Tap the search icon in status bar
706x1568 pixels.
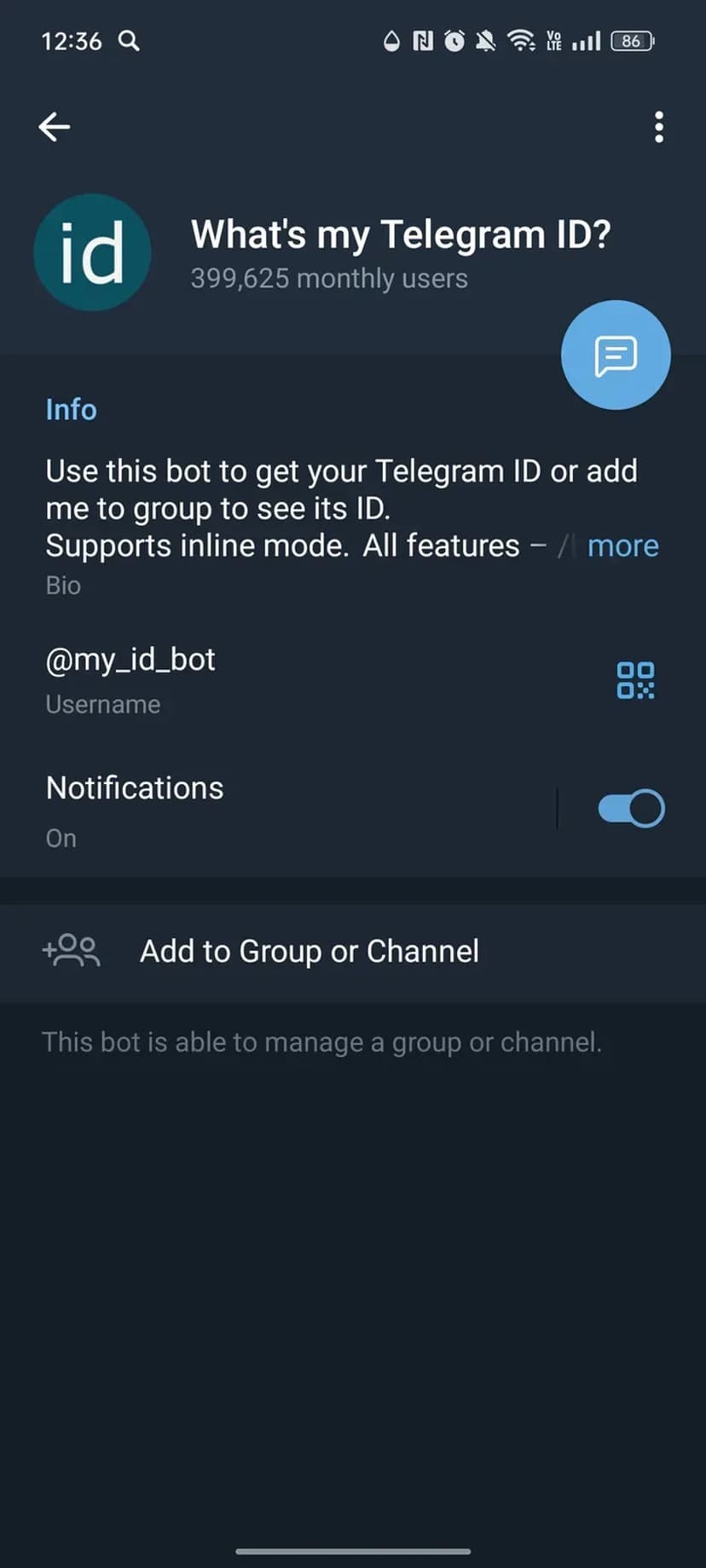click(x=129, y=40)
